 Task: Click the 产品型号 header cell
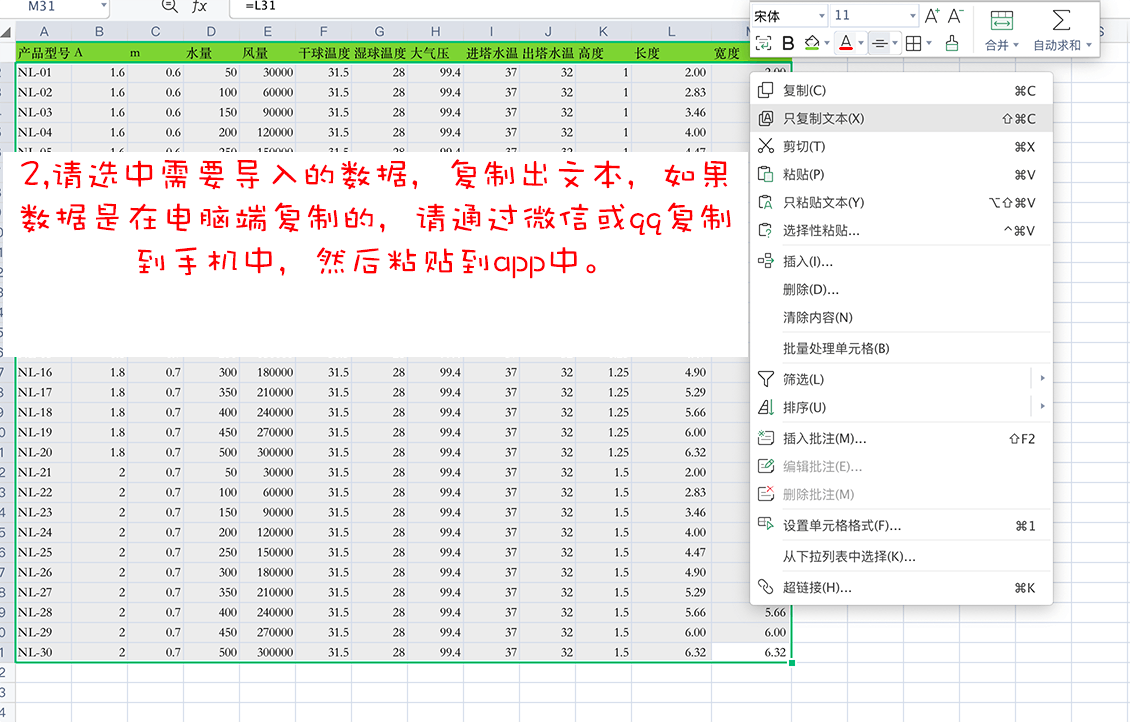[44, 53]
